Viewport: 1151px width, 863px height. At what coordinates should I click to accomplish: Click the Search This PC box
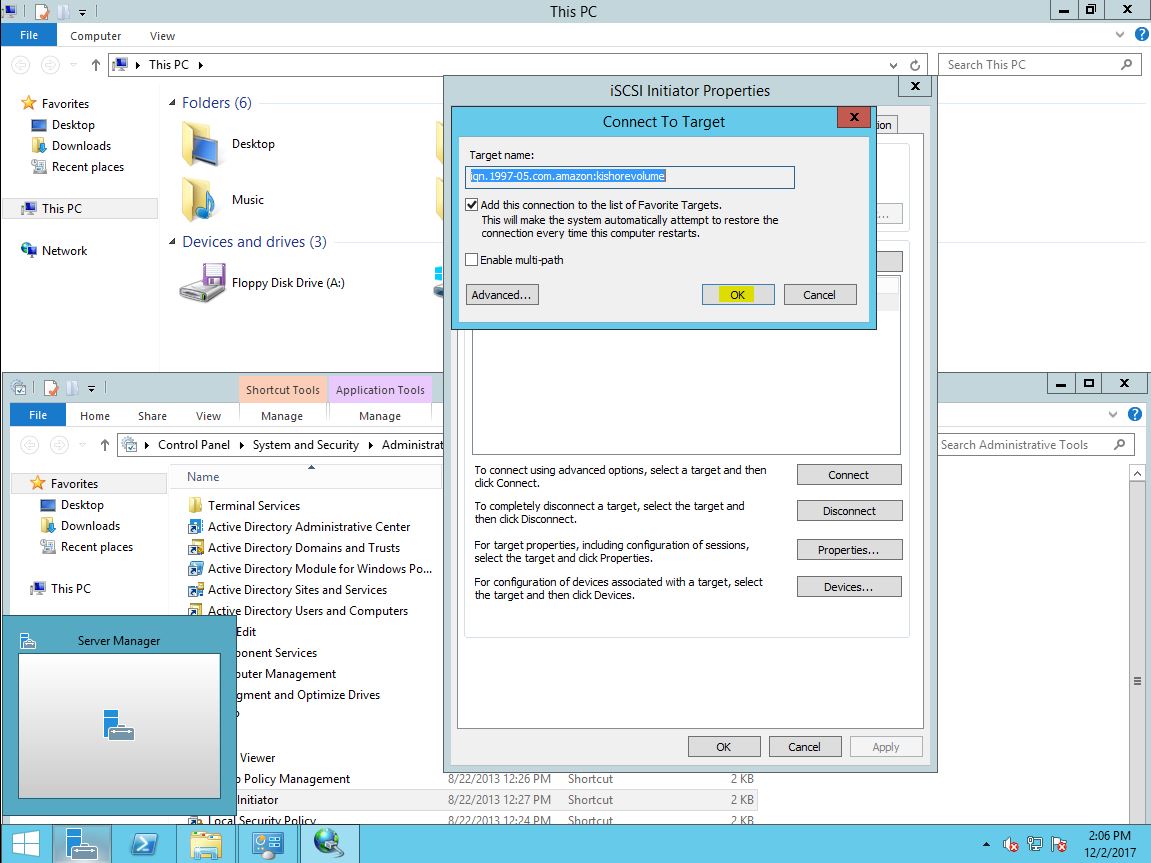point(1028,65)
